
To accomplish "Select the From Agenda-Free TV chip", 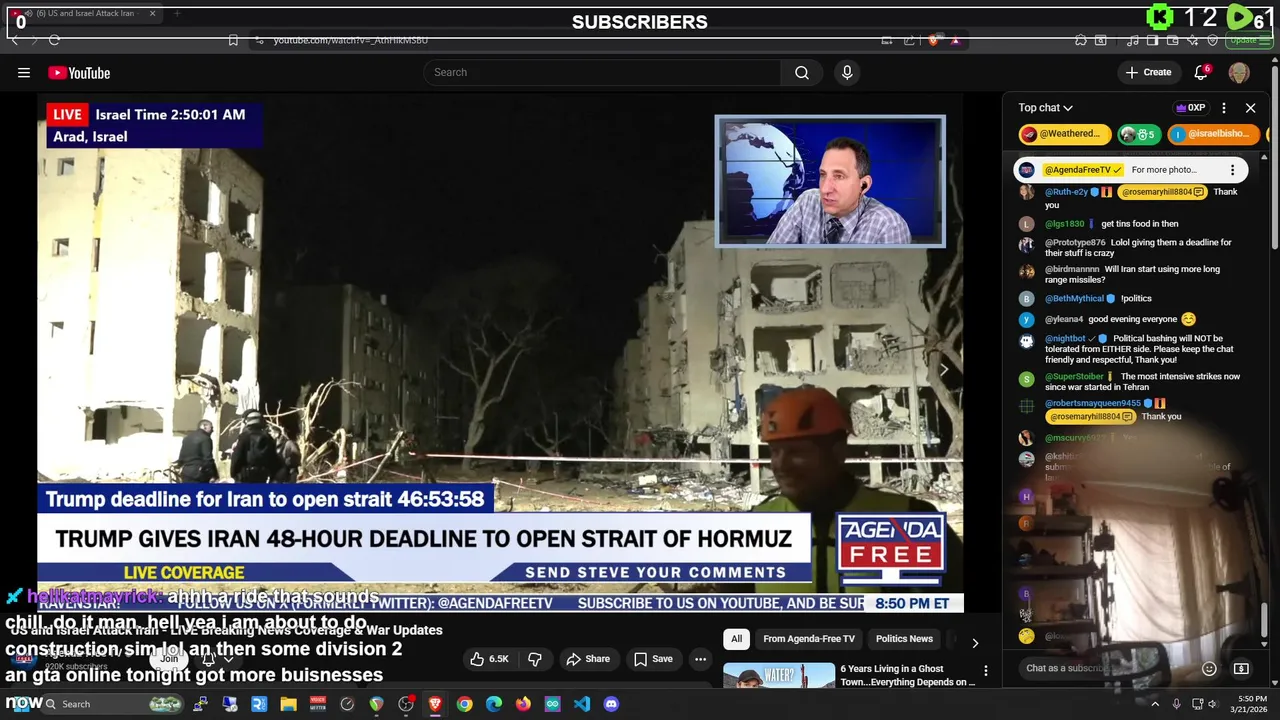I will [809, 639].
